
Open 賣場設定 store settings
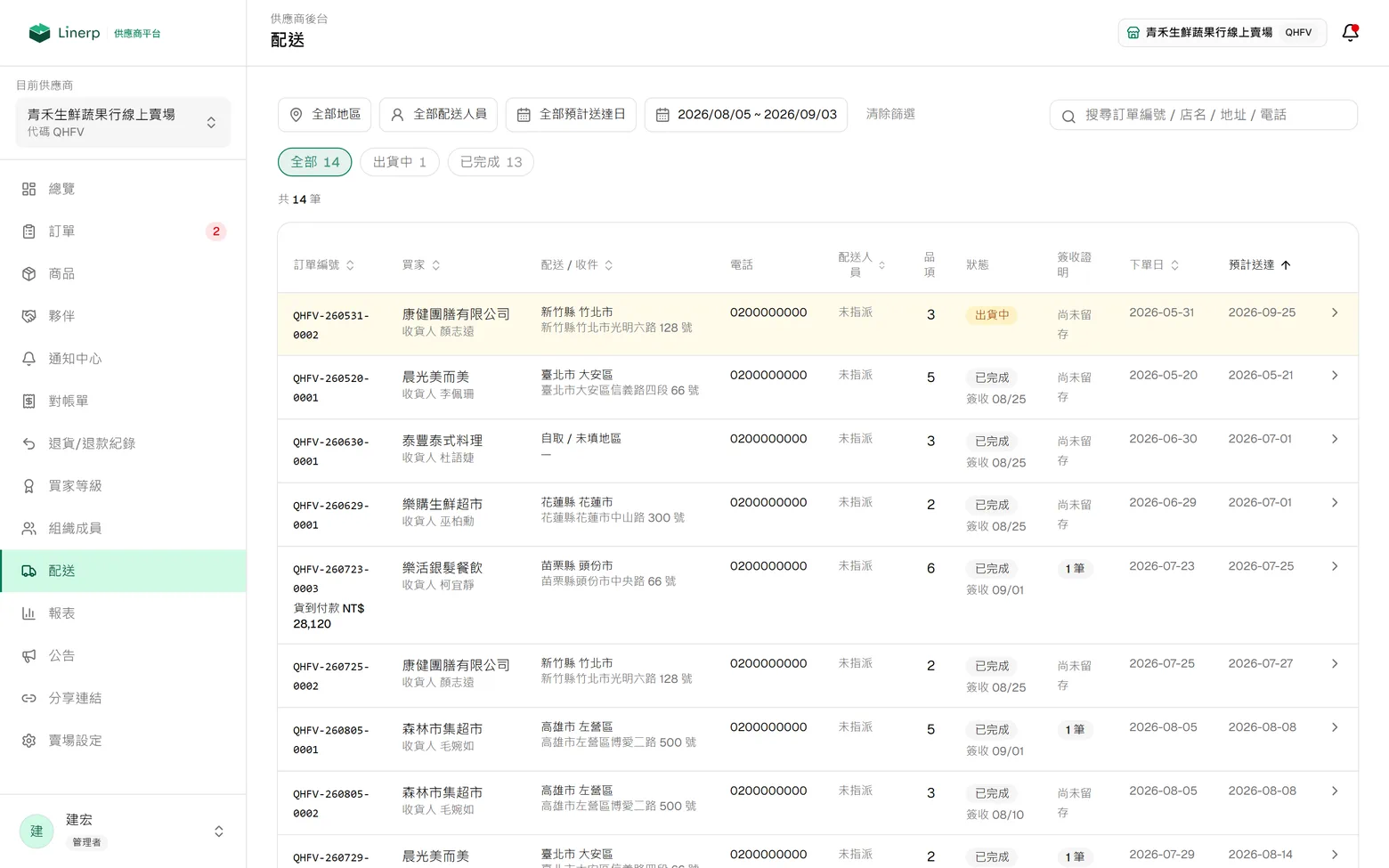pos(123,741)
